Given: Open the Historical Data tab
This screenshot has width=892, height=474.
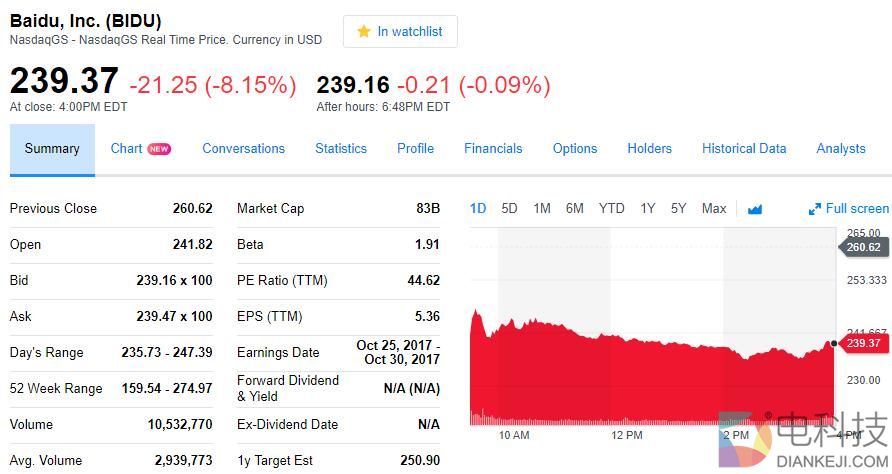Looking at the screenshot, I should [x=744, y=149].
